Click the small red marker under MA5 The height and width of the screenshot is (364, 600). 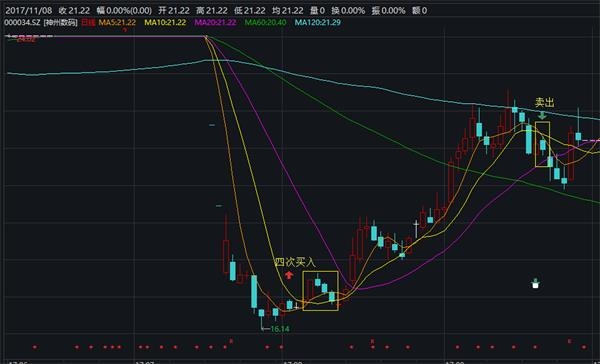(x=124, y=29)
